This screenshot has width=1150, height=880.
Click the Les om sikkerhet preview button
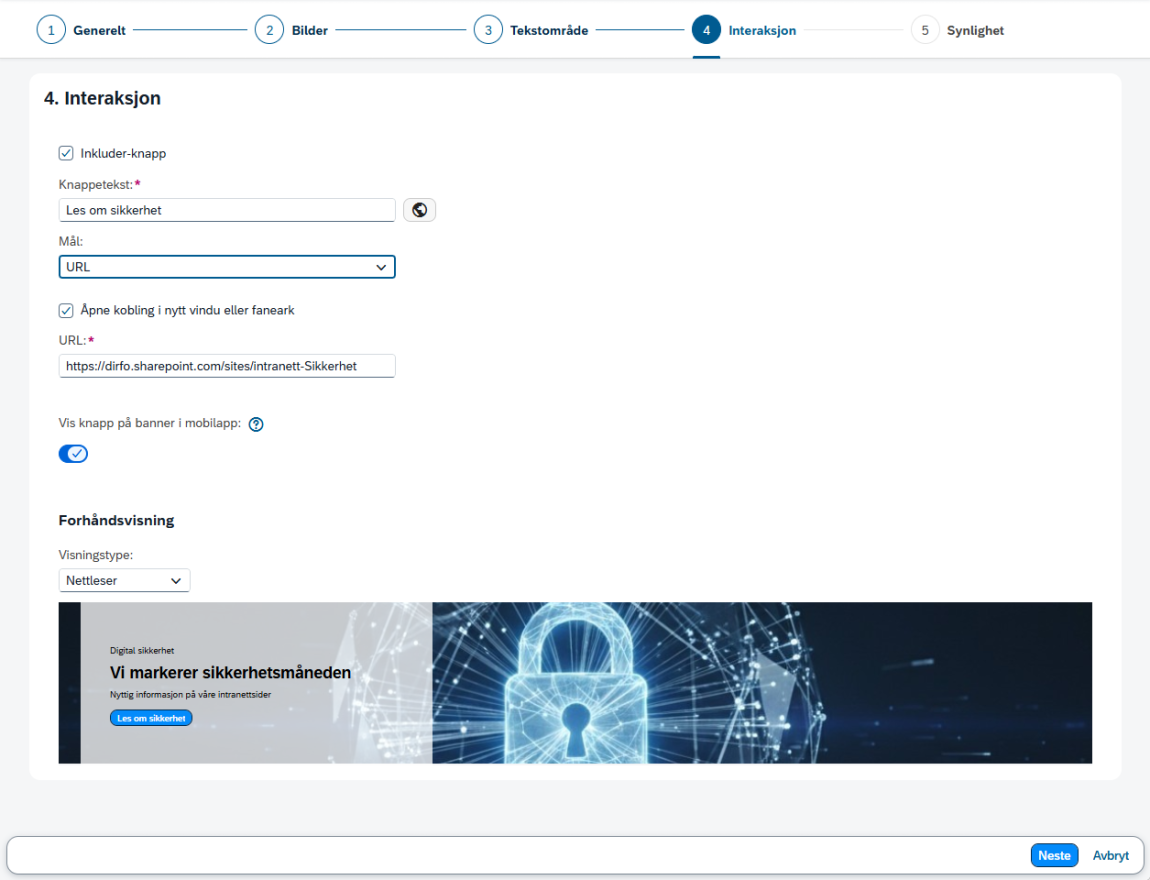(151, 718)
